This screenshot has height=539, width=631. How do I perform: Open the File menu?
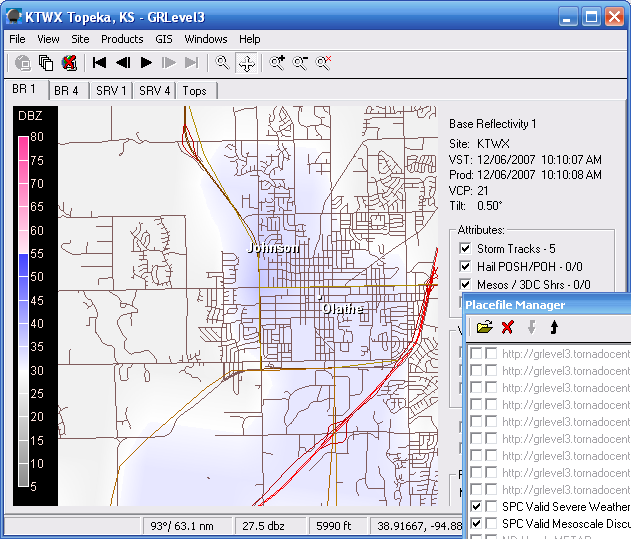17,39
